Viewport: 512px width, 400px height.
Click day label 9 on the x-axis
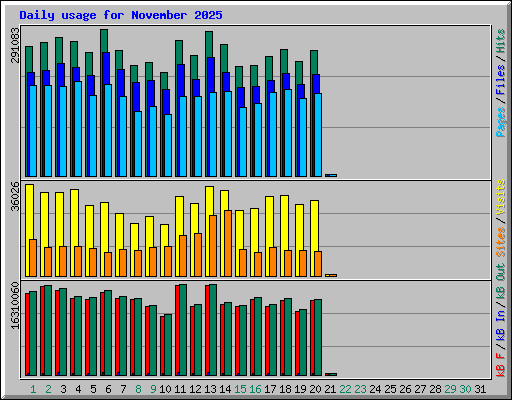[153, 389]
